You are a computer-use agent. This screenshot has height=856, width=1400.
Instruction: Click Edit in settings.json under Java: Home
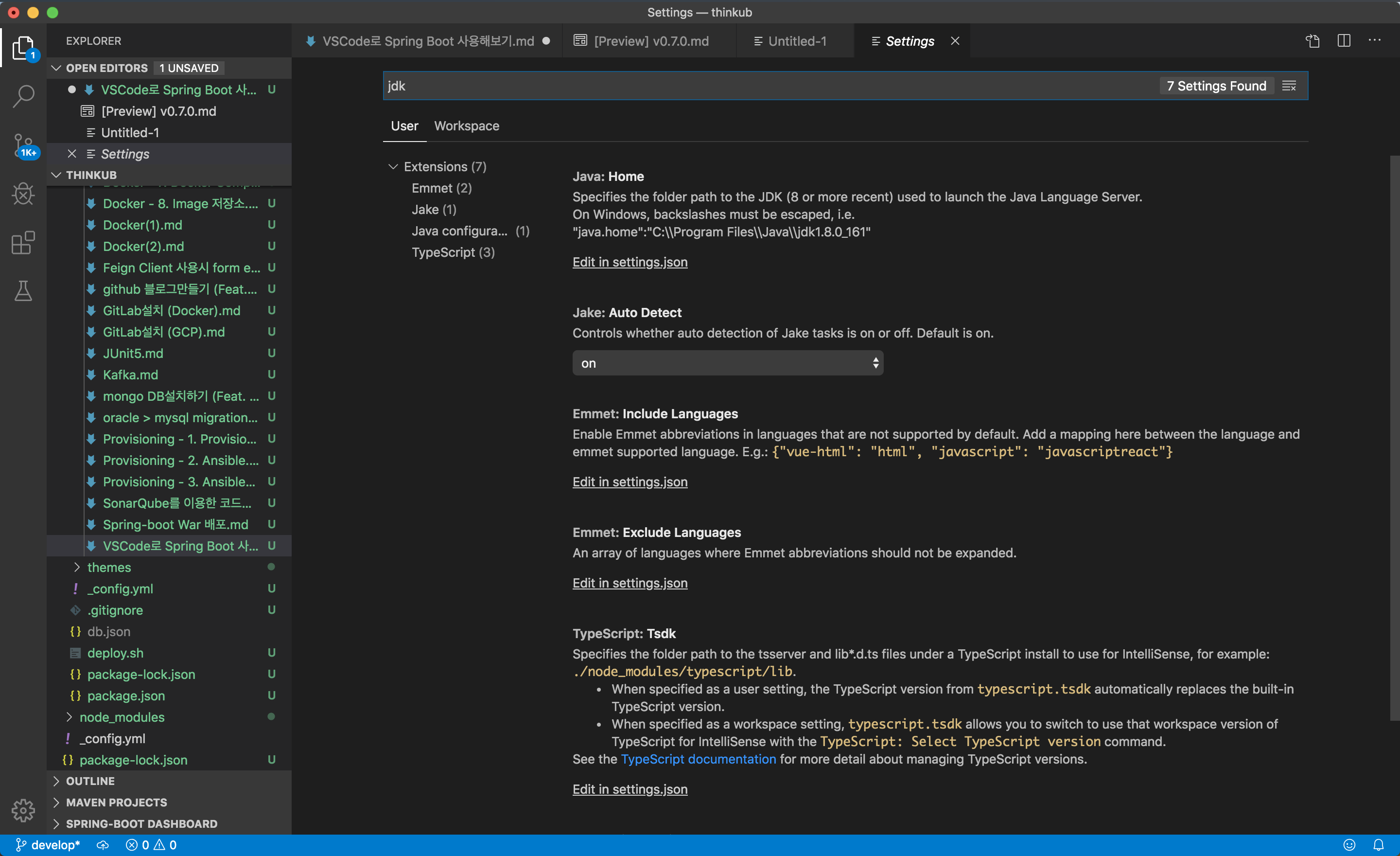[x=630, y=262]
